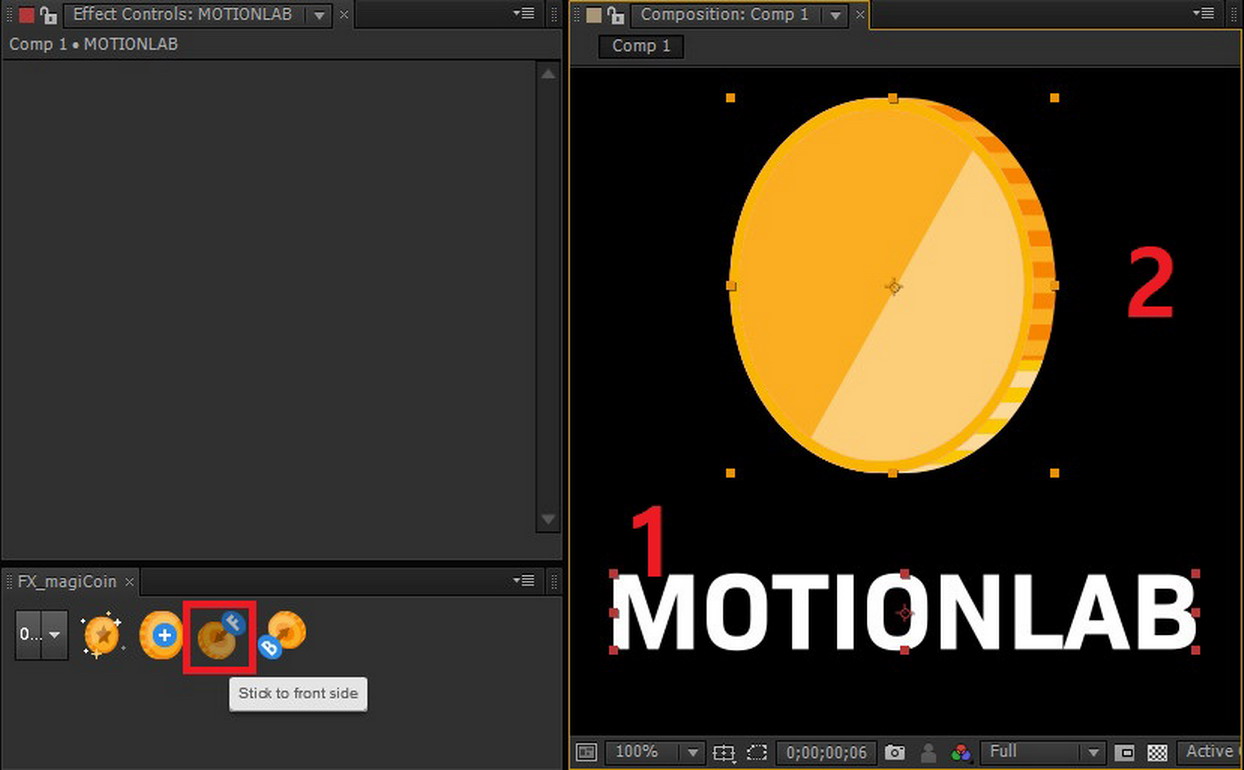Click the coin icon with plus badge
The height and width of the screenshot is (770, 1244).
[161, 635]
